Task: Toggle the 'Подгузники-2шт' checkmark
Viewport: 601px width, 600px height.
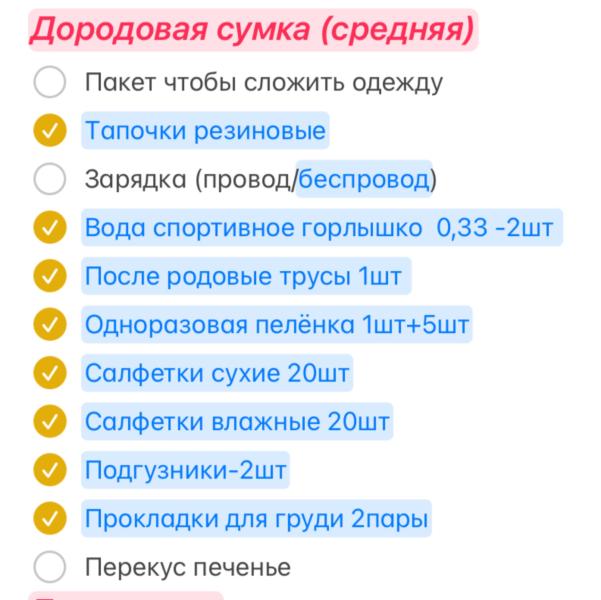Action: coord(50,470)
